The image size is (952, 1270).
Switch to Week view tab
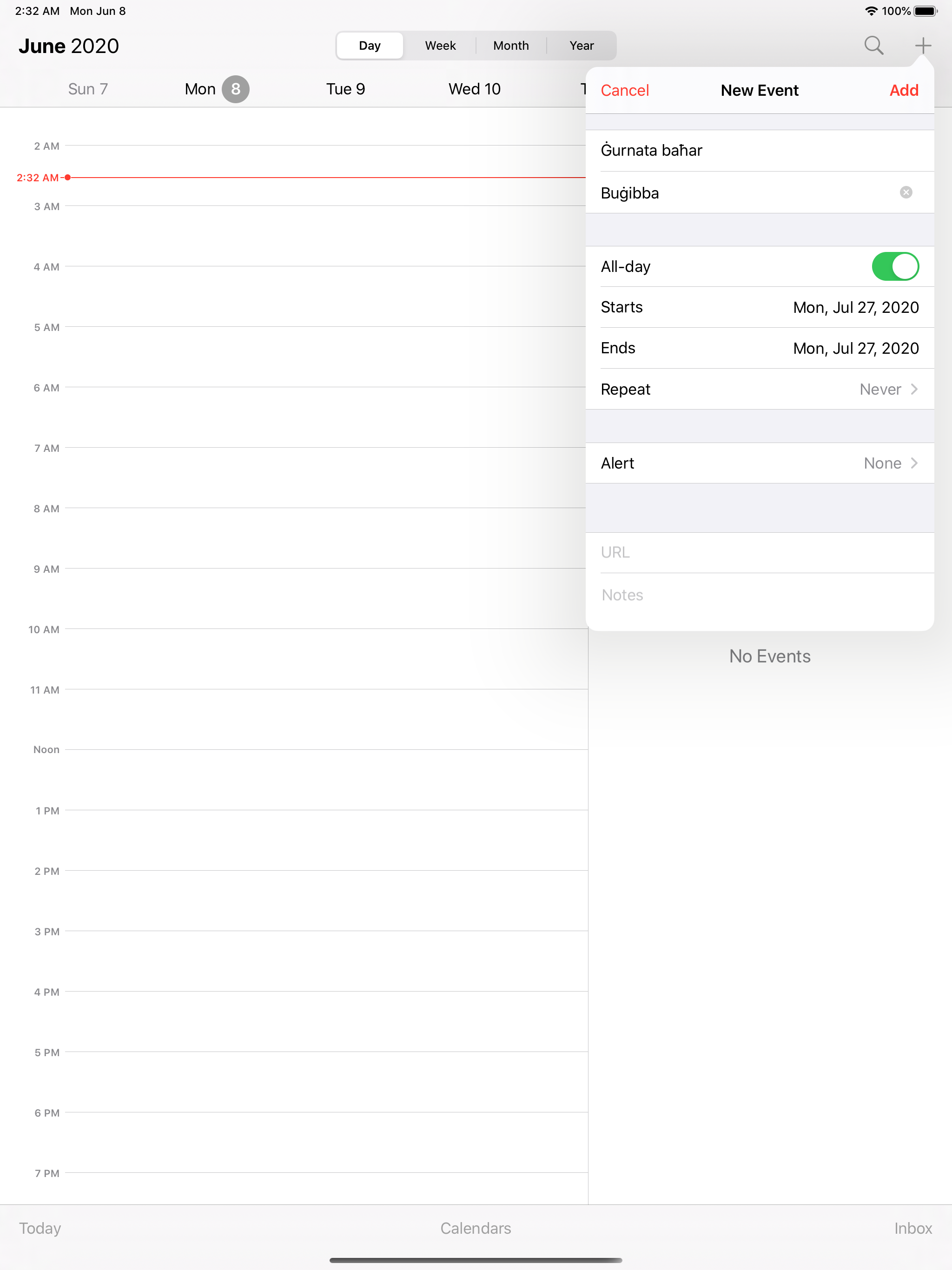tap(440, 46)
